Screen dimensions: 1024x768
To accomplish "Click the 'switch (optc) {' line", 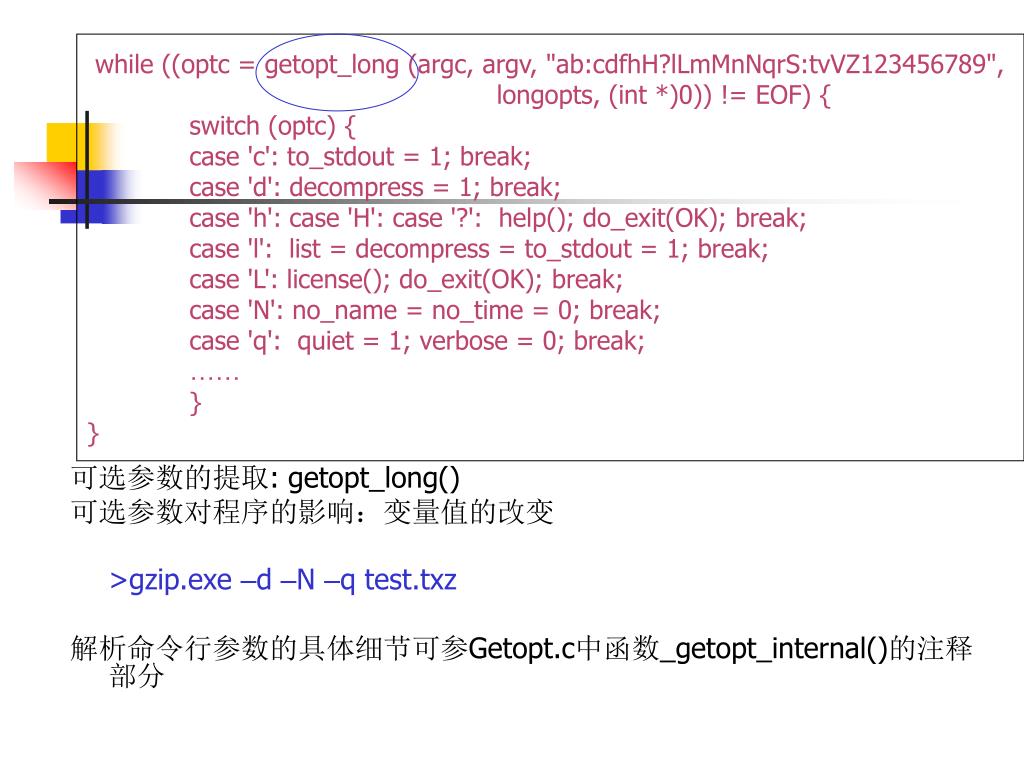I will [272, 126].
